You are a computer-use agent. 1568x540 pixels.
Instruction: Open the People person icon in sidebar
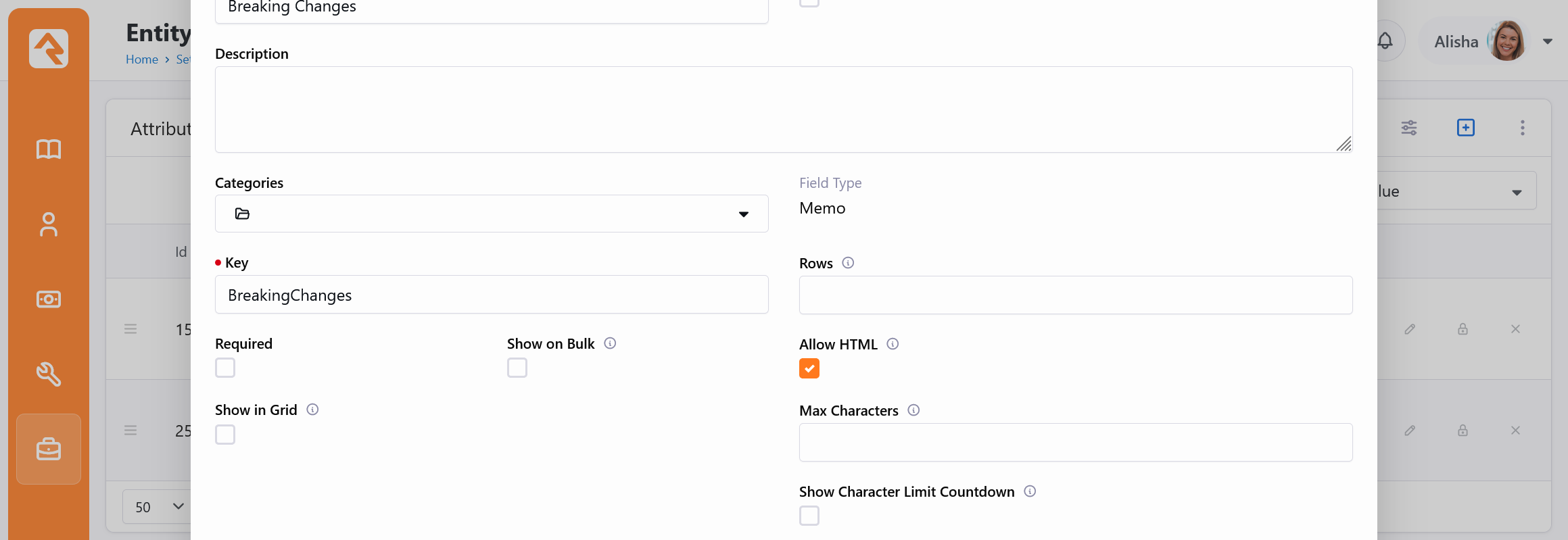click(x=49, y=224)
